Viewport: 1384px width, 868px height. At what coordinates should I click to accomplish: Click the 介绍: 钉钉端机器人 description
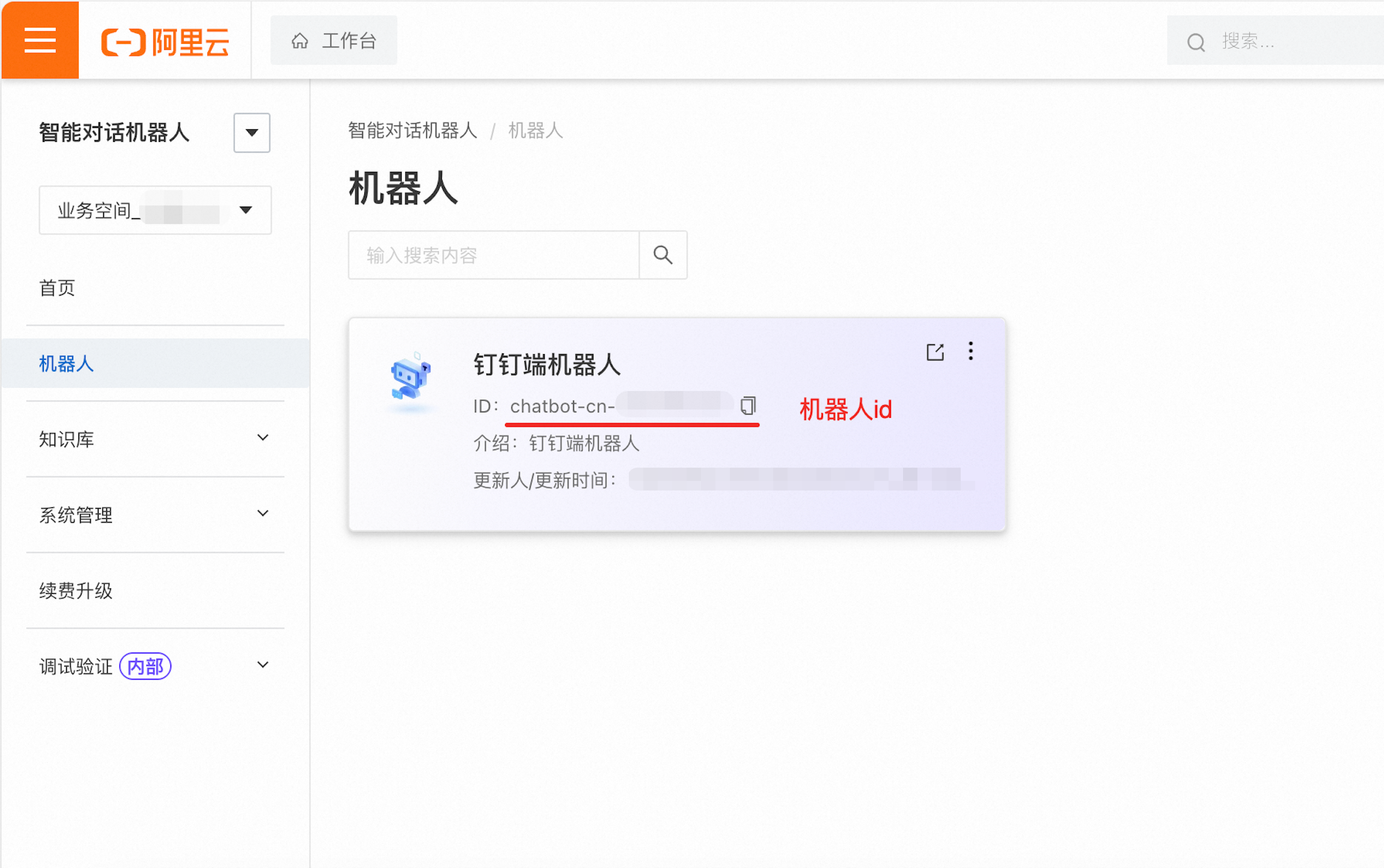tap(556, 444)
